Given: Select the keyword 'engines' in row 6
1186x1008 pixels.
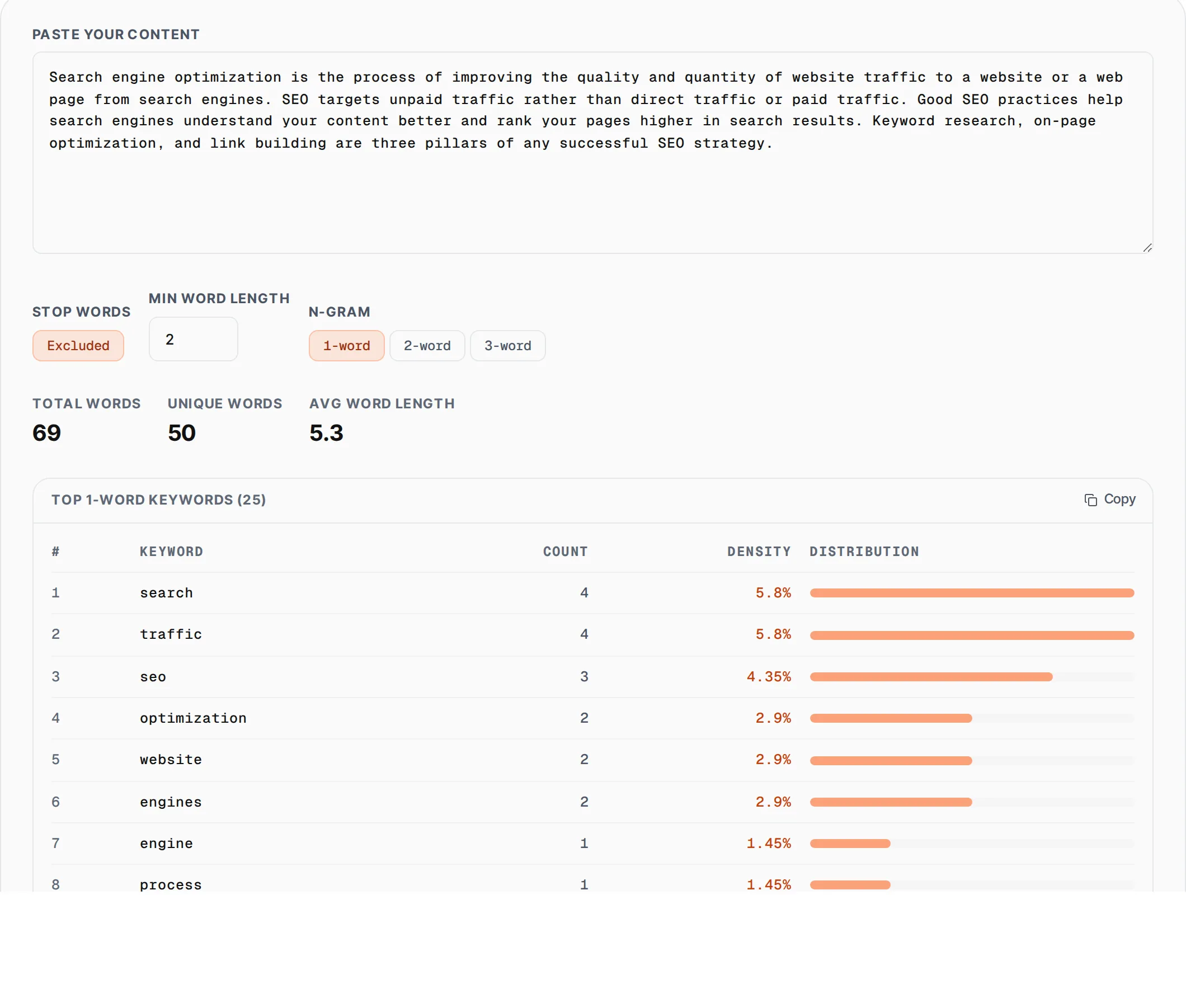Looking at the screenshot, I should (x=171, y=802).
